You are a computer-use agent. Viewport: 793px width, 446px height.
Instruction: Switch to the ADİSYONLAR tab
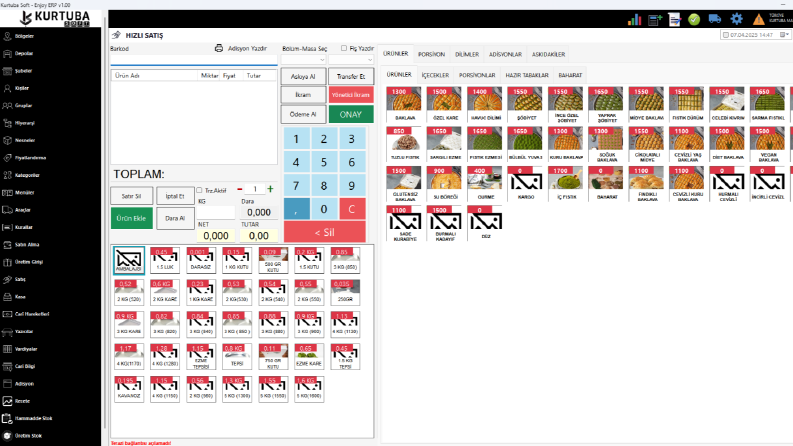[505, 54]
